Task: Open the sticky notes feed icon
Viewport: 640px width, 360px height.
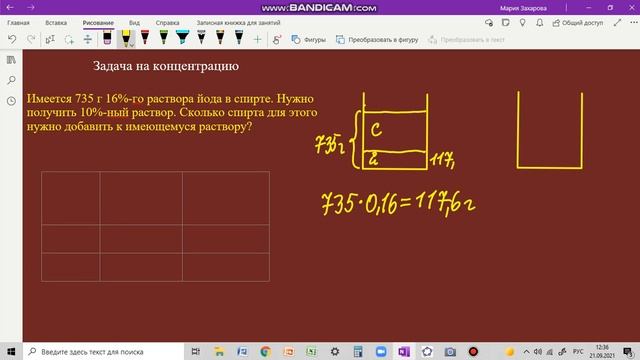Action: pyautogui.click(x=505, y=23)
